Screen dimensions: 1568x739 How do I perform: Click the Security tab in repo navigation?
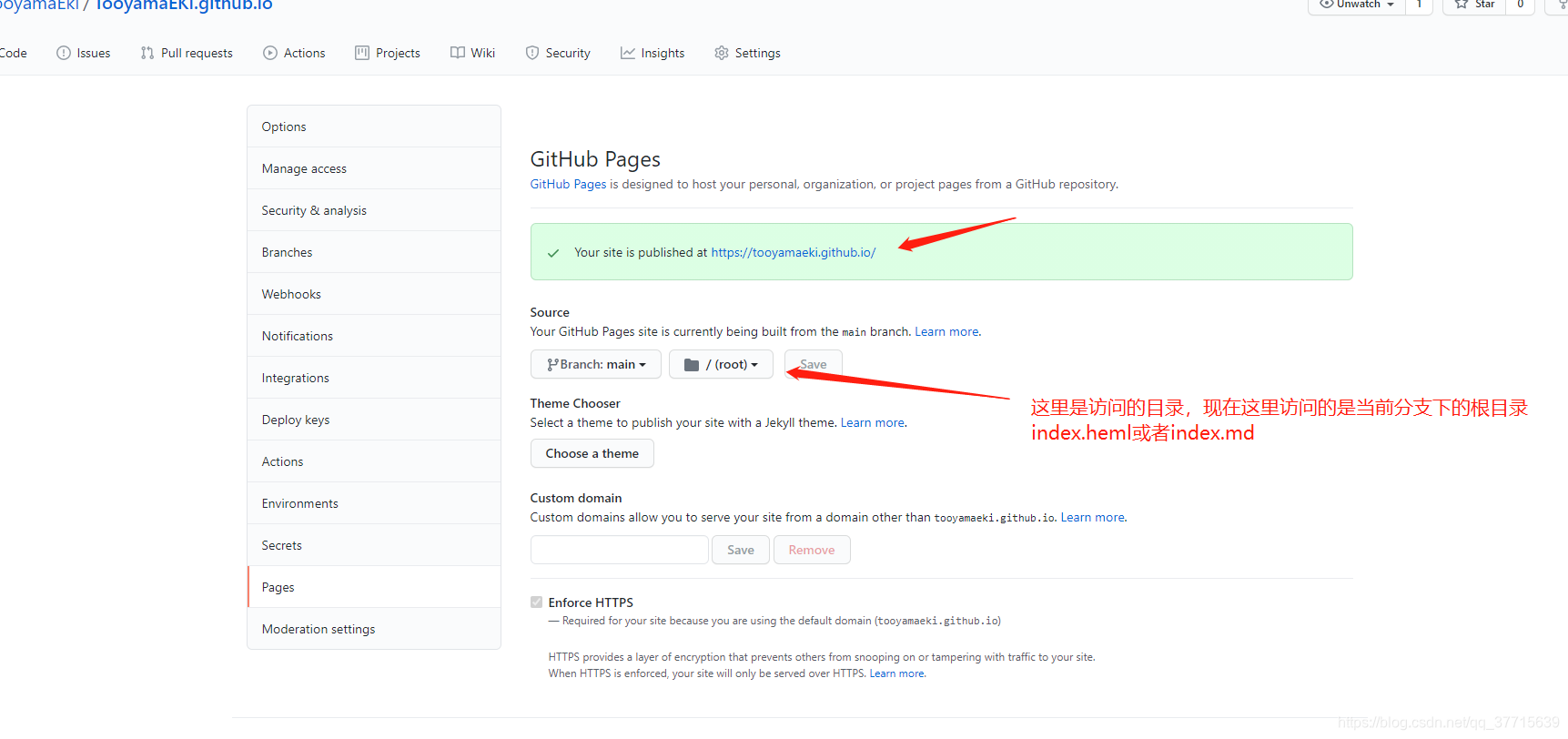pos(558,53)
